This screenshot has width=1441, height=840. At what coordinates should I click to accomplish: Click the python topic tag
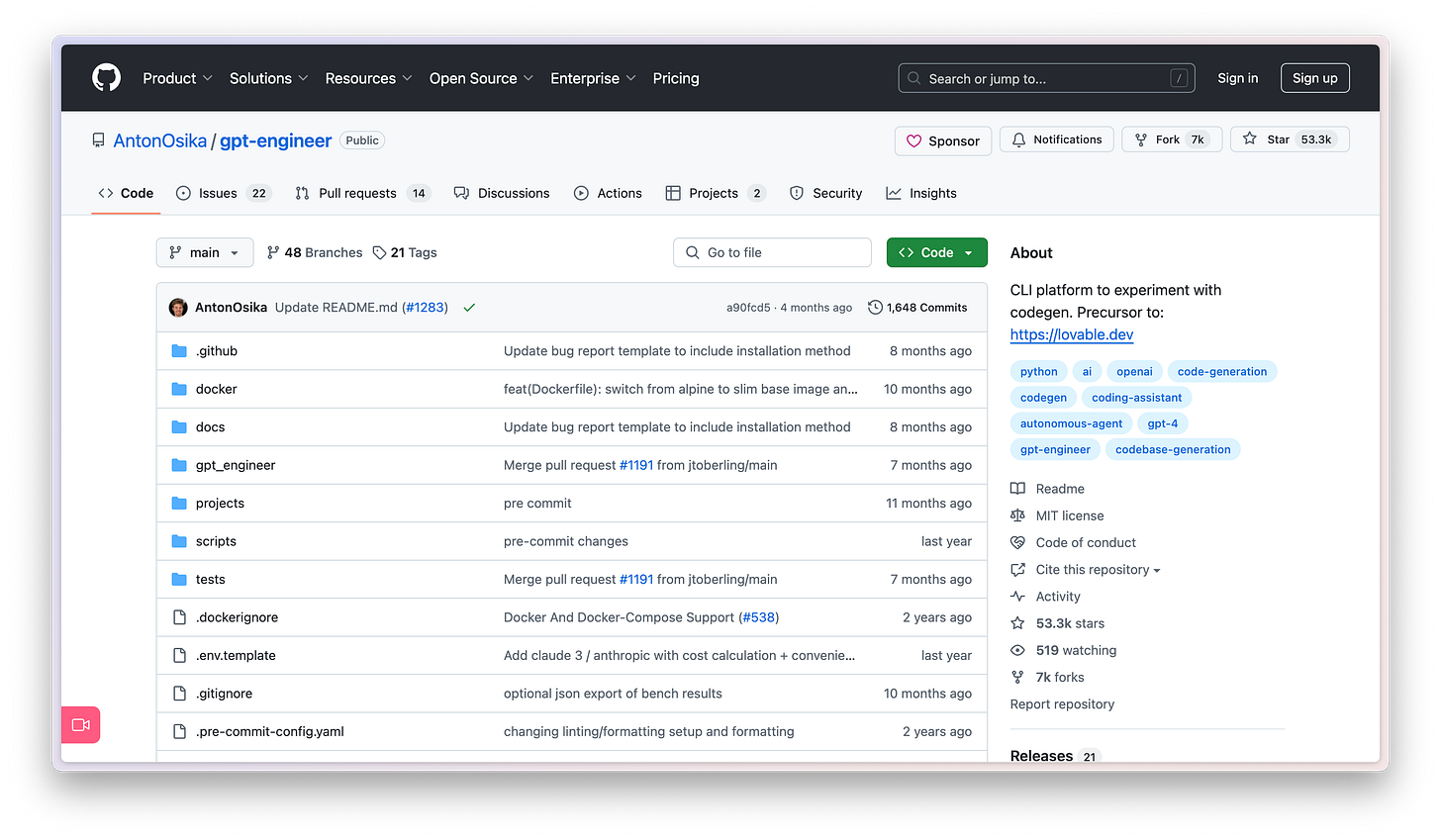click(x=1039, y=372)
